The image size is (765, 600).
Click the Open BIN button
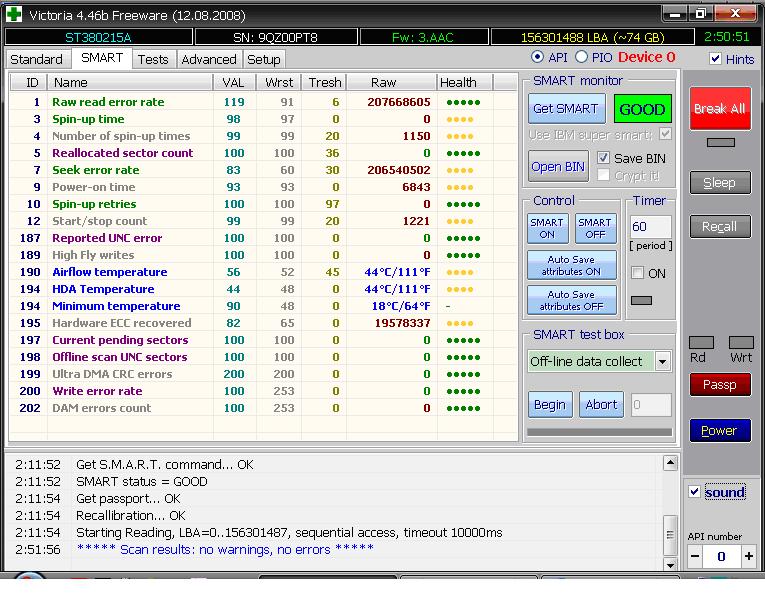(x=558, y=166)
